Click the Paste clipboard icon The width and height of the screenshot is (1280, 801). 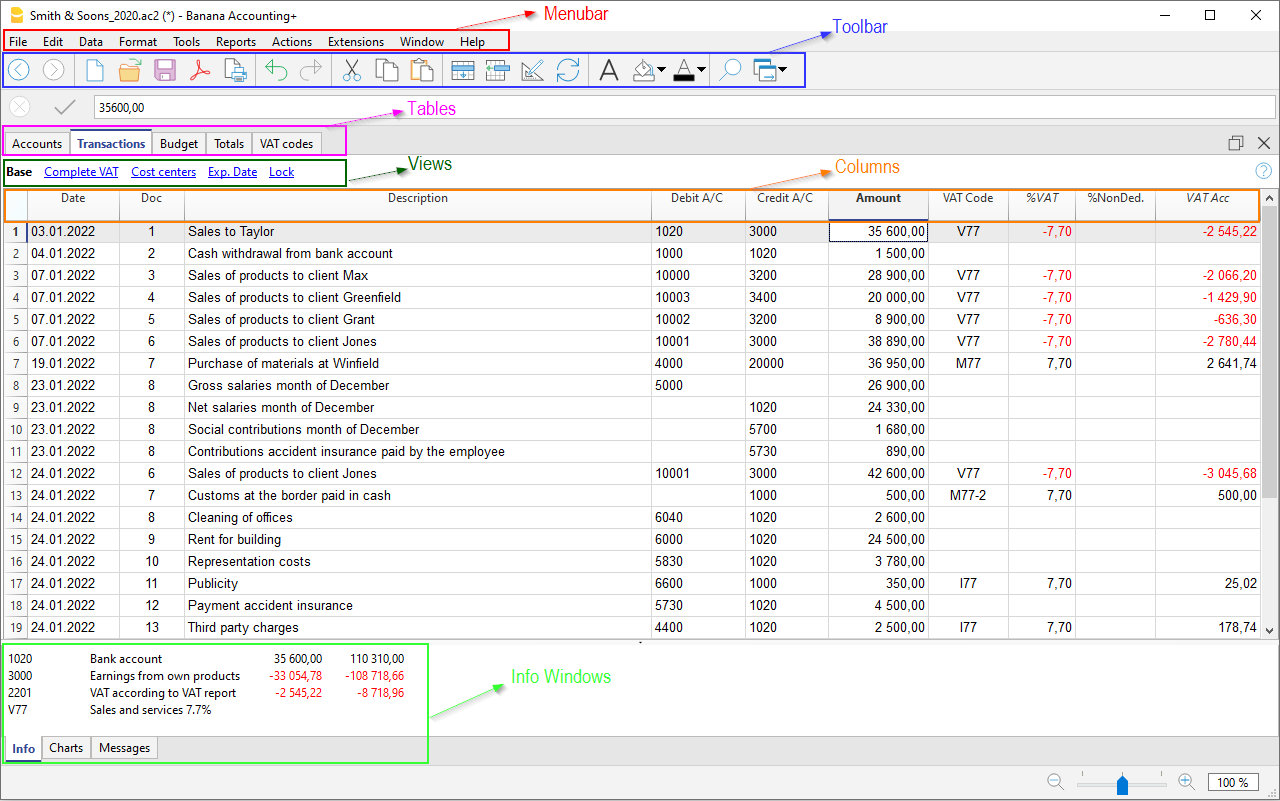click(422, 70)
